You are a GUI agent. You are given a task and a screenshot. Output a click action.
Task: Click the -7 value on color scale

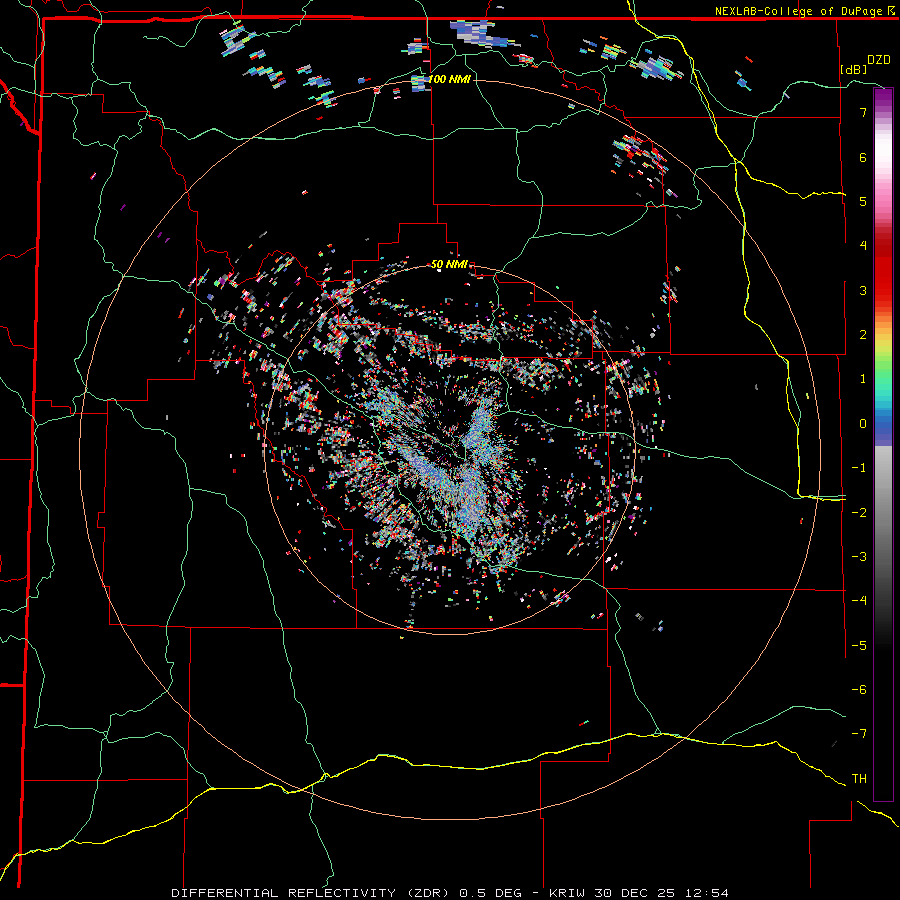tap(859, 734)
